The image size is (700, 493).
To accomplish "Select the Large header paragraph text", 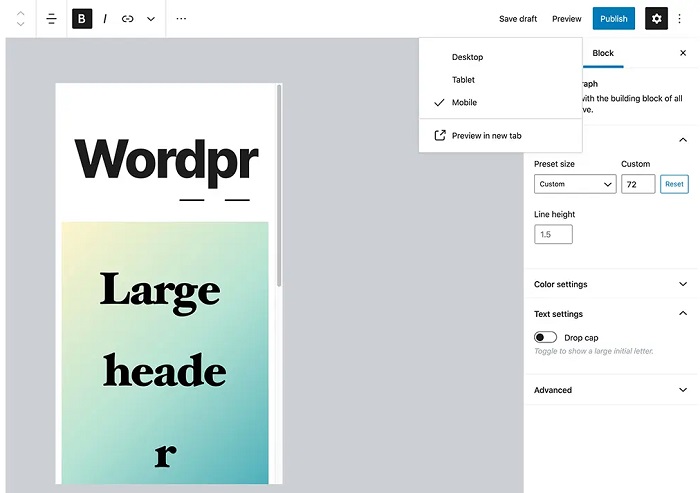I will pos(164,368).
